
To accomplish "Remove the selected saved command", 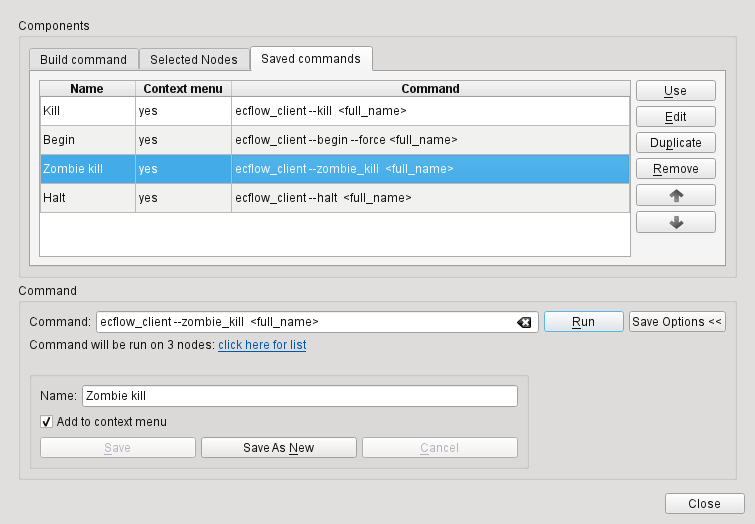I will coord(675,169).
